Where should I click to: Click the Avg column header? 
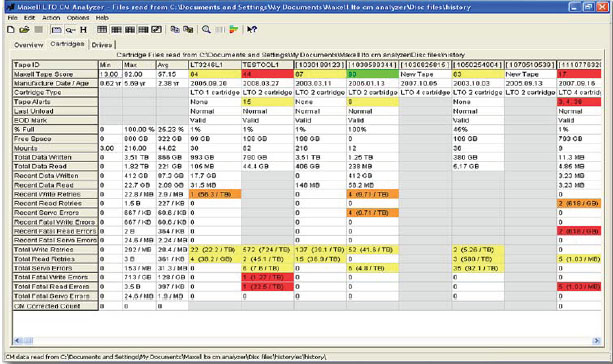tap(172, 65)
